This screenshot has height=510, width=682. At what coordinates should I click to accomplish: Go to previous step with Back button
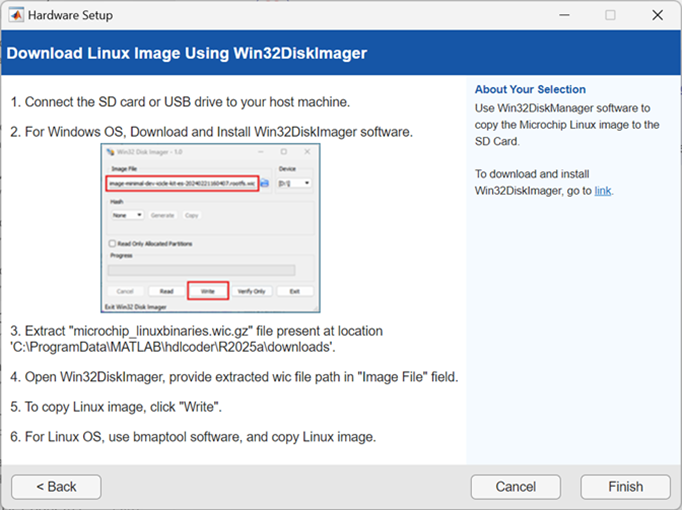coord(56,487)
